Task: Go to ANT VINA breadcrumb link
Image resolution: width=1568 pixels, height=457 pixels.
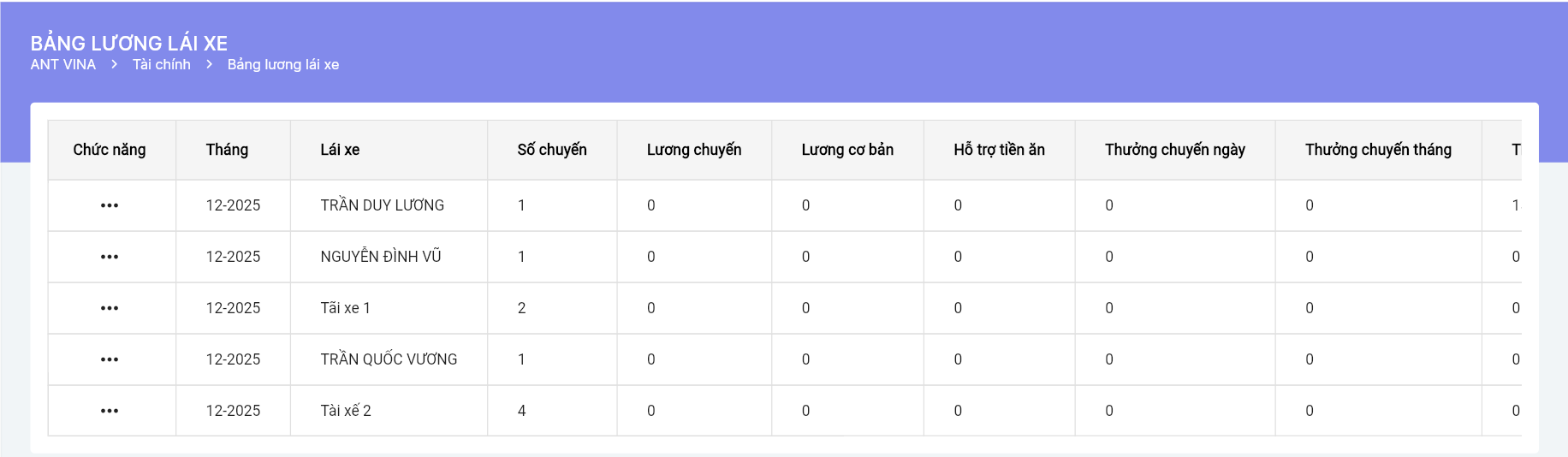Action: pyautogui.click(x=63, y=65)
